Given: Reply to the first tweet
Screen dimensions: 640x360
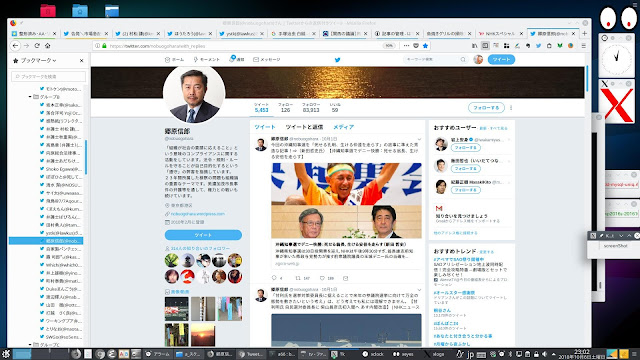Looking at the screenshot, I should (x=275, y=278).
